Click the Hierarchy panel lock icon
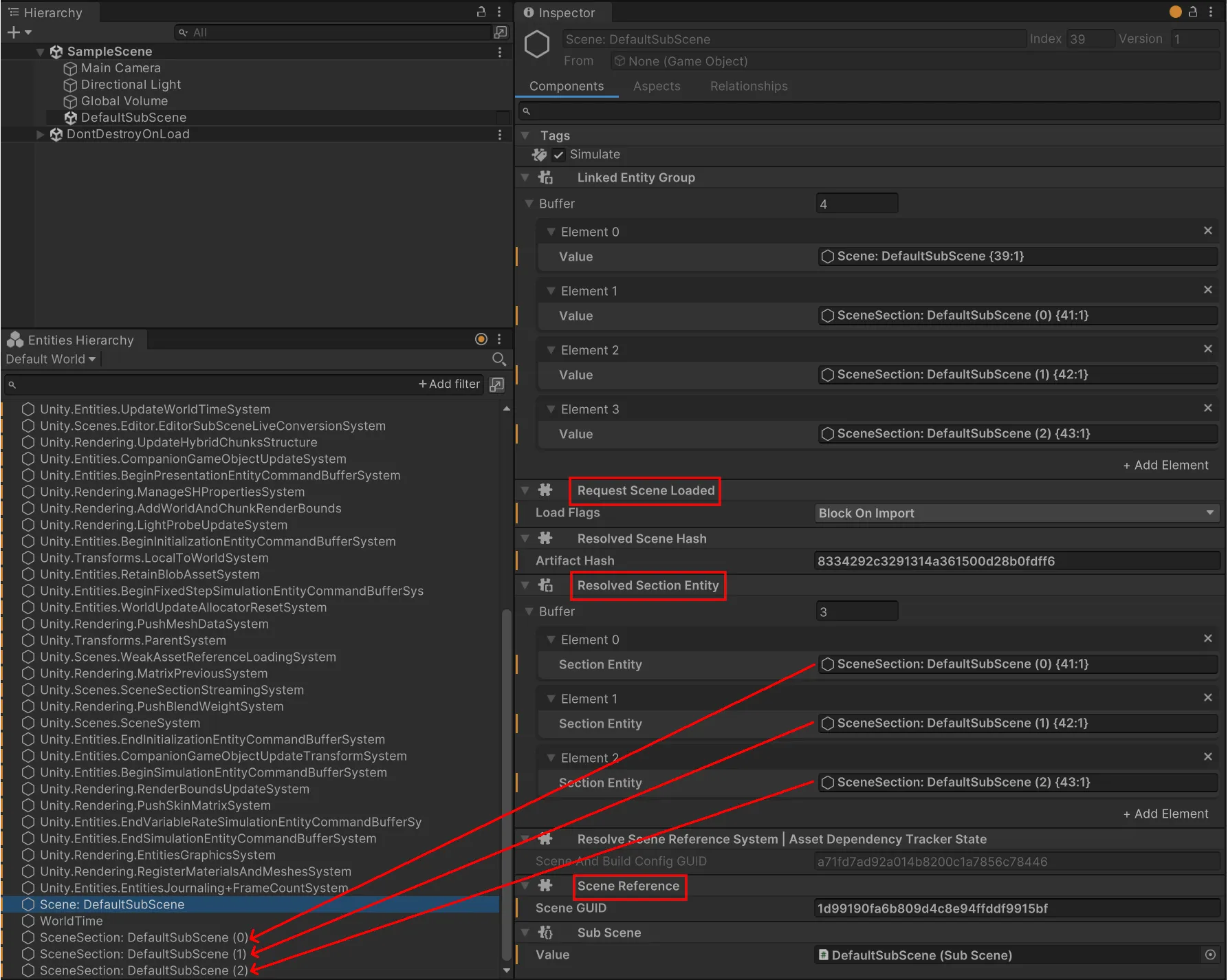This screenshot has height=980, width=1228. coord(481,12)
